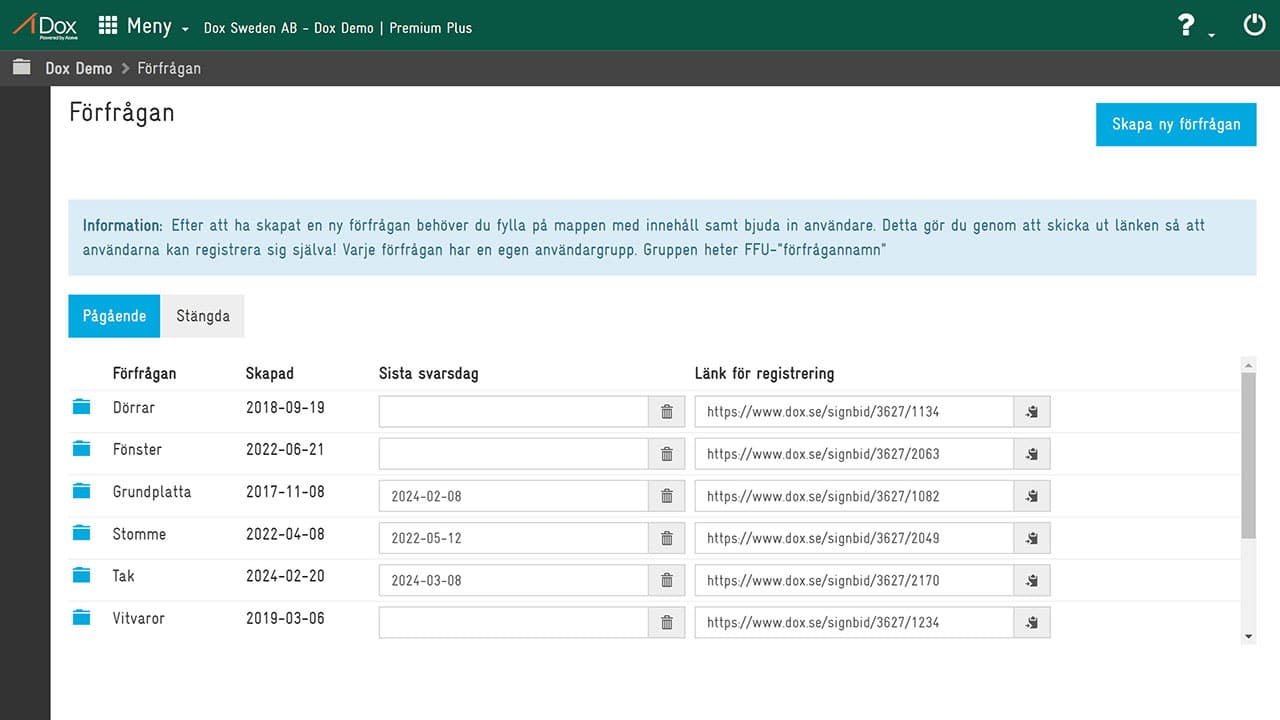Open the Stomme folder icon
This screenshot has height=720, width=1280.
82,534
